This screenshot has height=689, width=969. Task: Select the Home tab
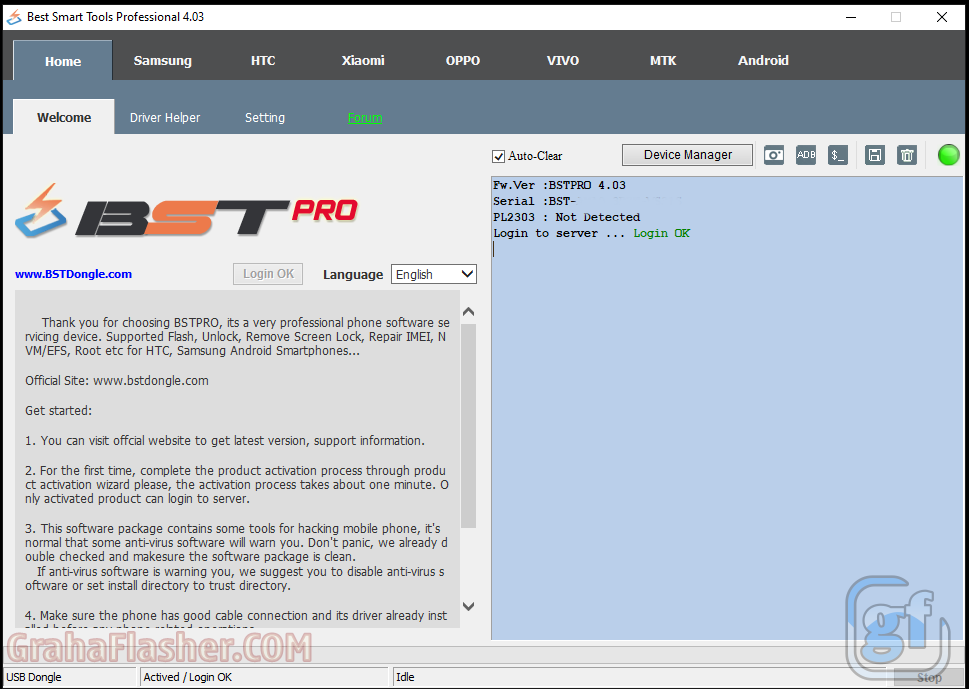[x=63, y=61]
